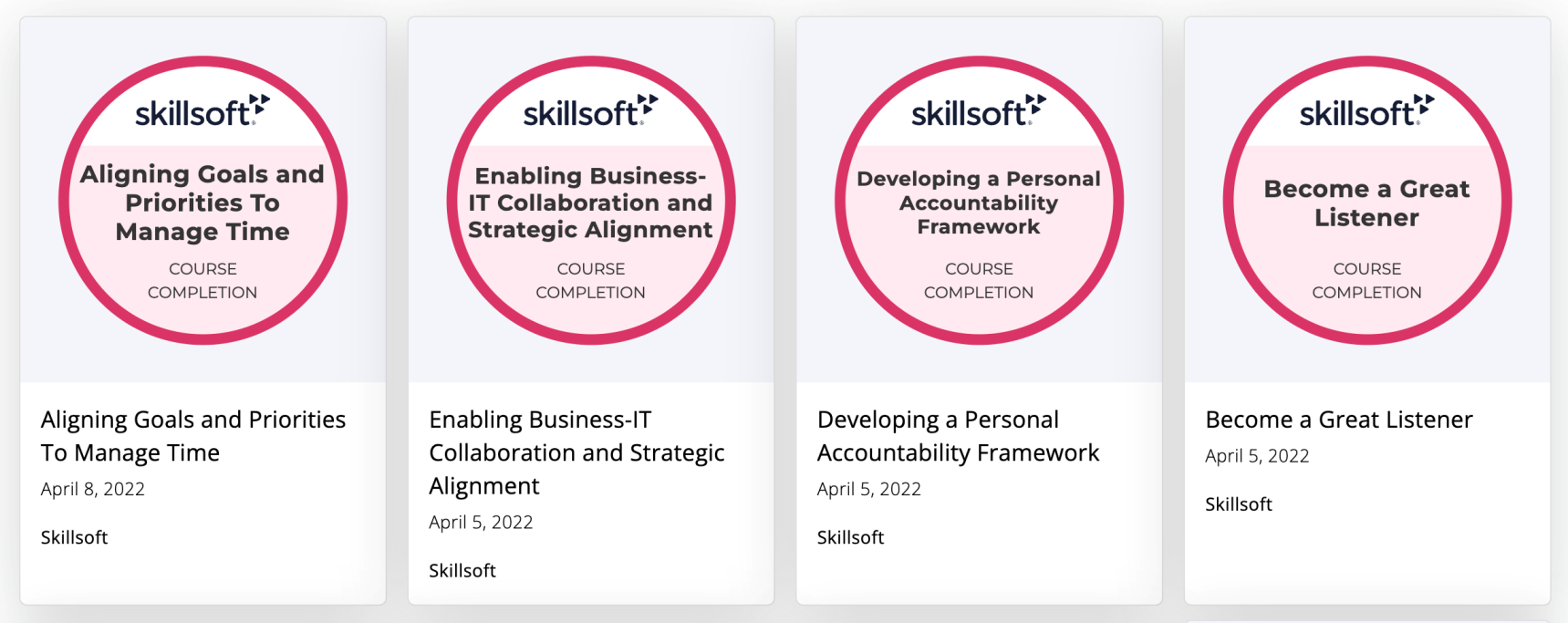Click the Become a Great Listener badge icon
The height and width of the screenshot is (623, 1568).
coord(1365,201)
